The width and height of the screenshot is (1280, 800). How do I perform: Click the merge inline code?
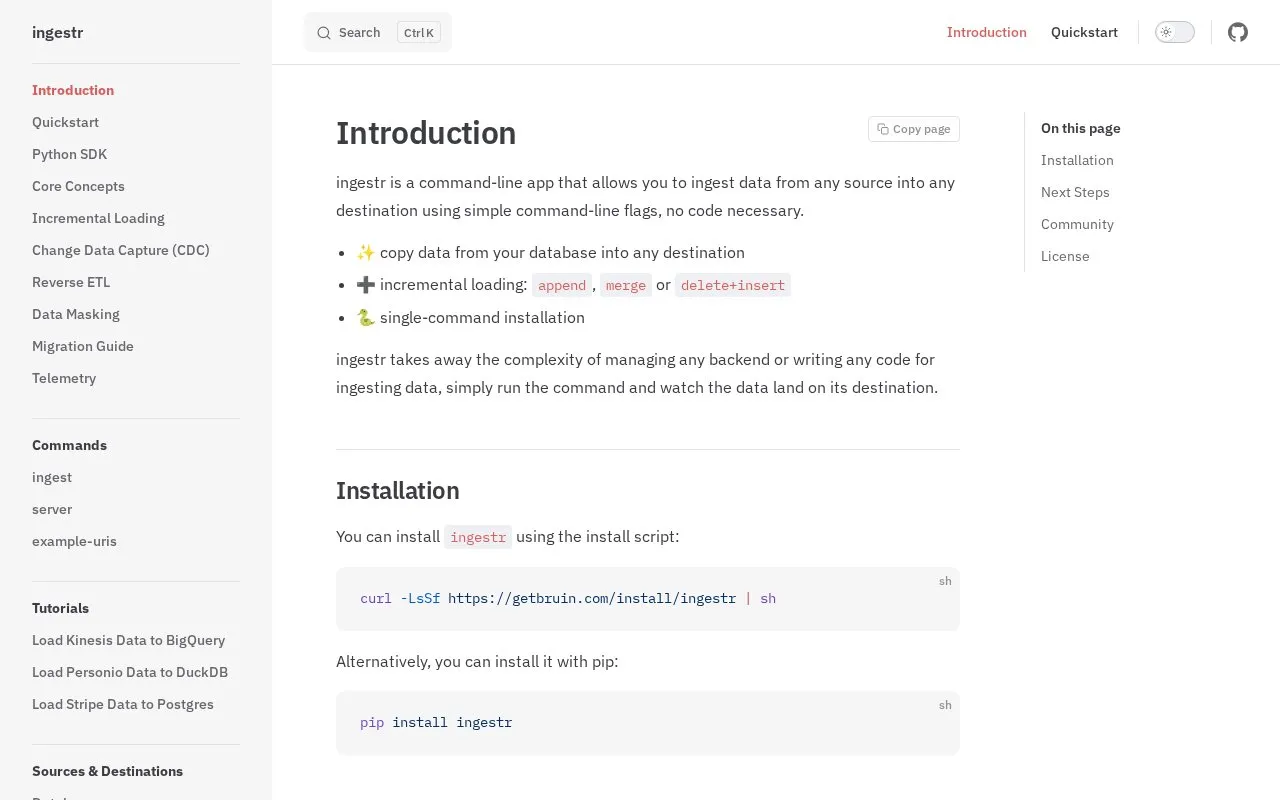(626, 285)
